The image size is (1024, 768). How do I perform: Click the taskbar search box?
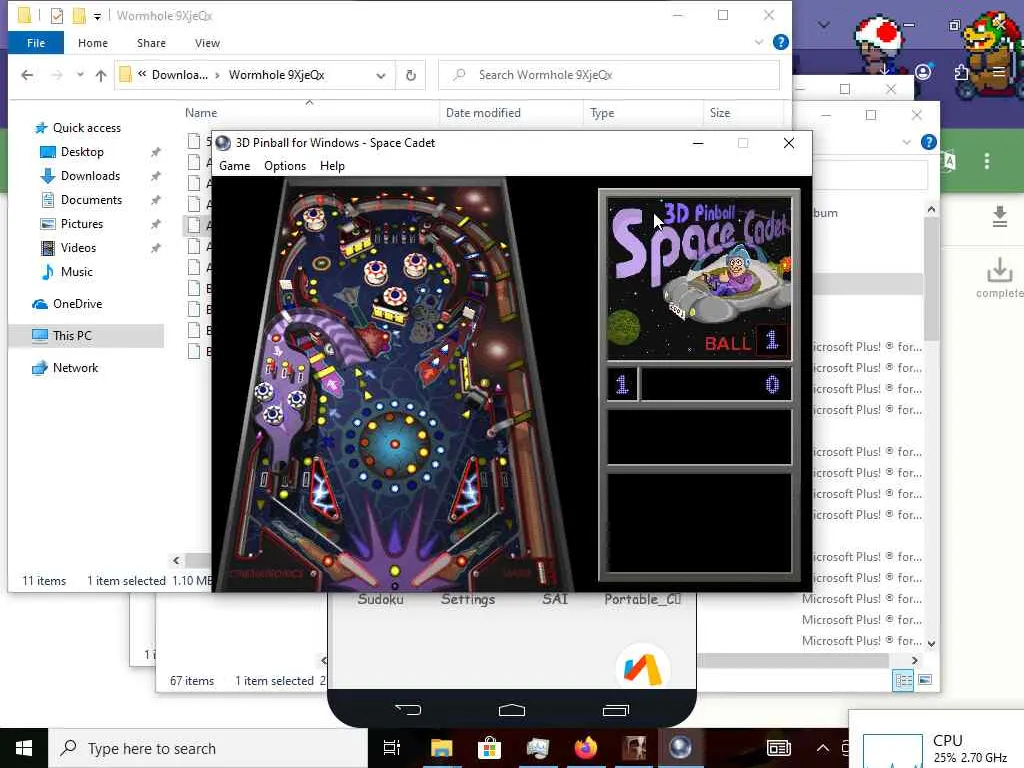coord(208,748)
